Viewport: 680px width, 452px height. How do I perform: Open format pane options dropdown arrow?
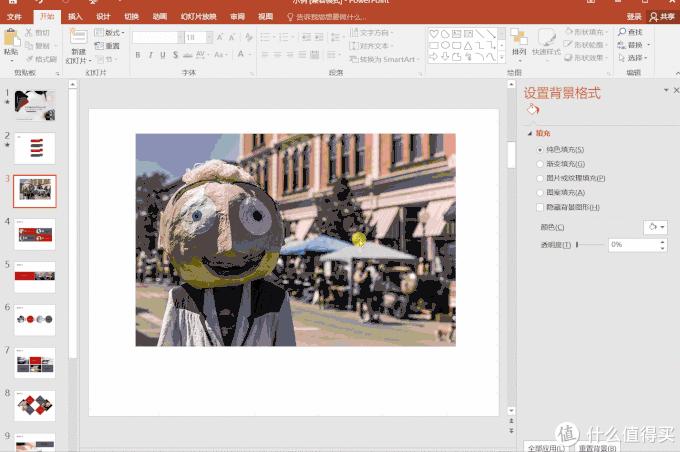tap(666, 90)
